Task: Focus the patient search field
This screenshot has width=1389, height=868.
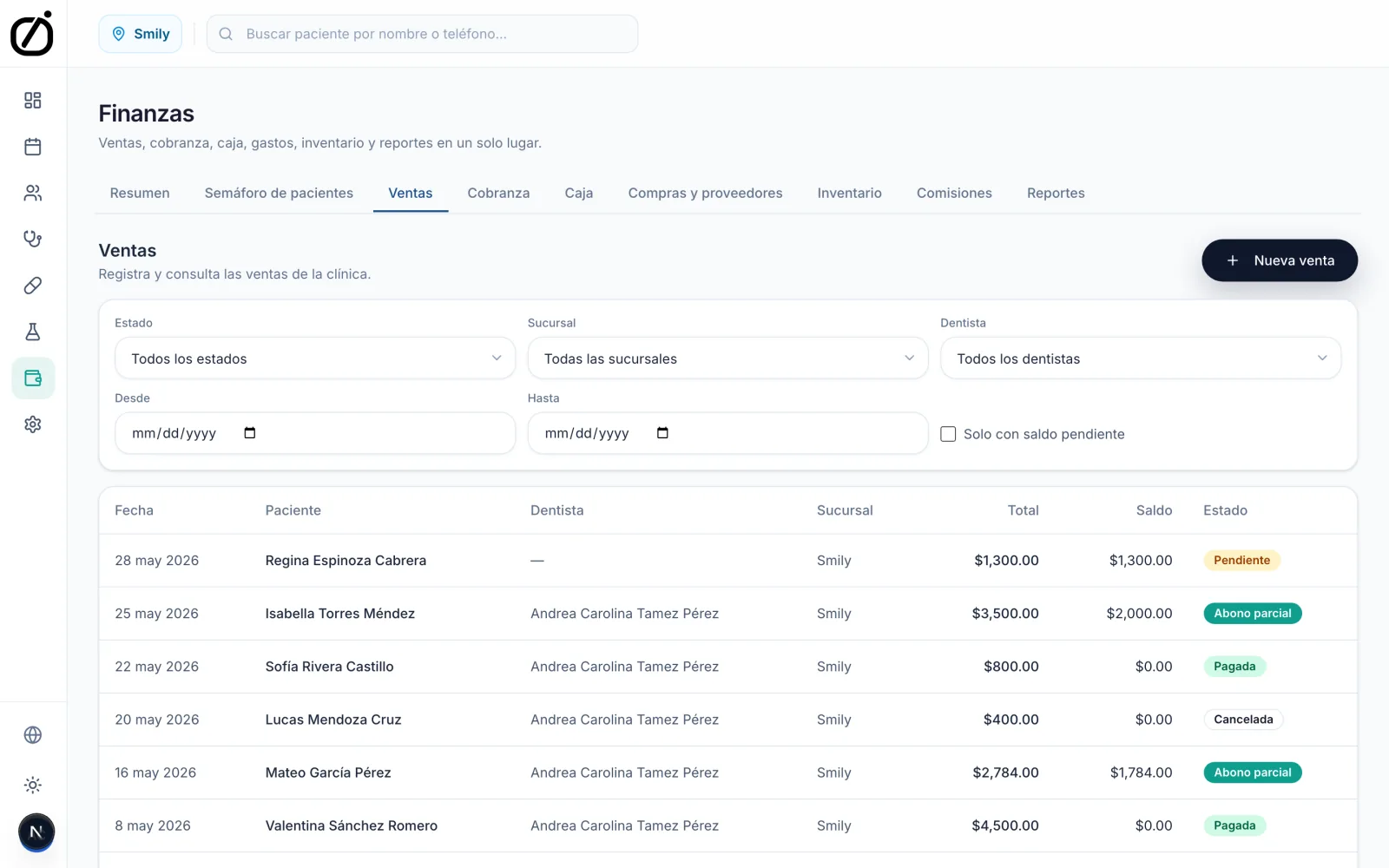Action: pyautogui.click(x=422, y=34)
